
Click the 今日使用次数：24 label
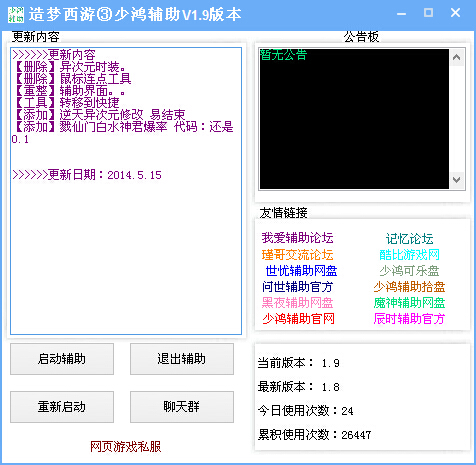[x=305, y=411]
